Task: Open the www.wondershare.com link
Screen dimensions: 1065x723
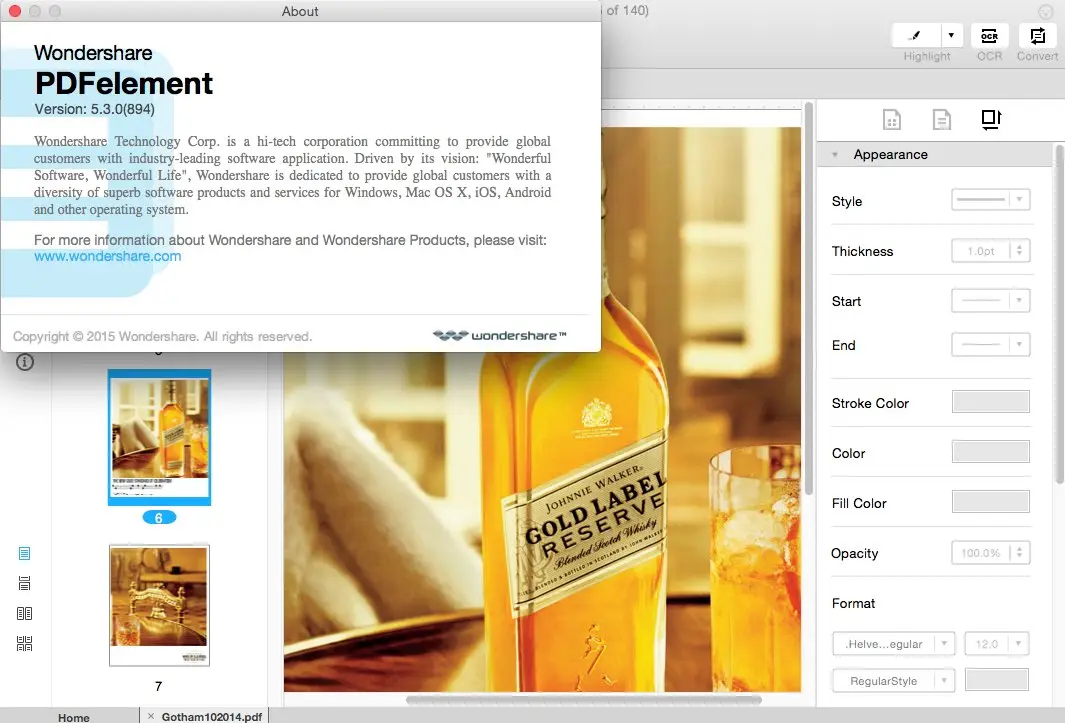Action: point(107,256)
